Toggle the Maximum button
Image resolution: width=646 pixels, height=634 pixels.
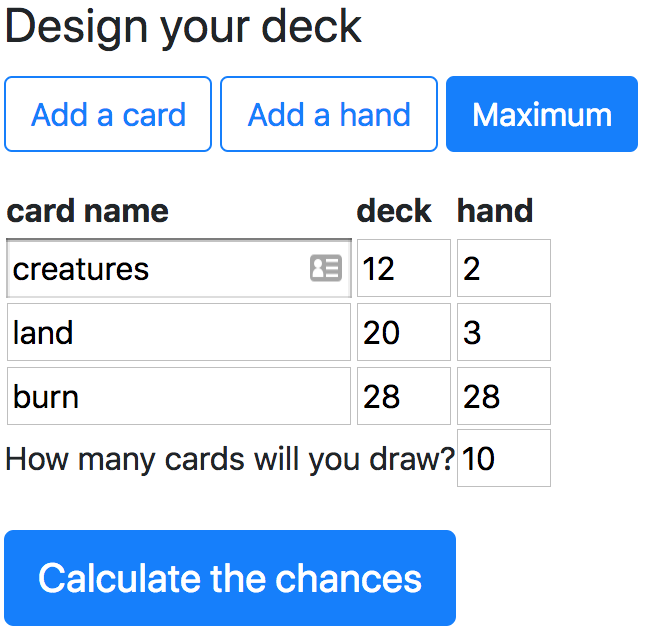click(541, 114)
